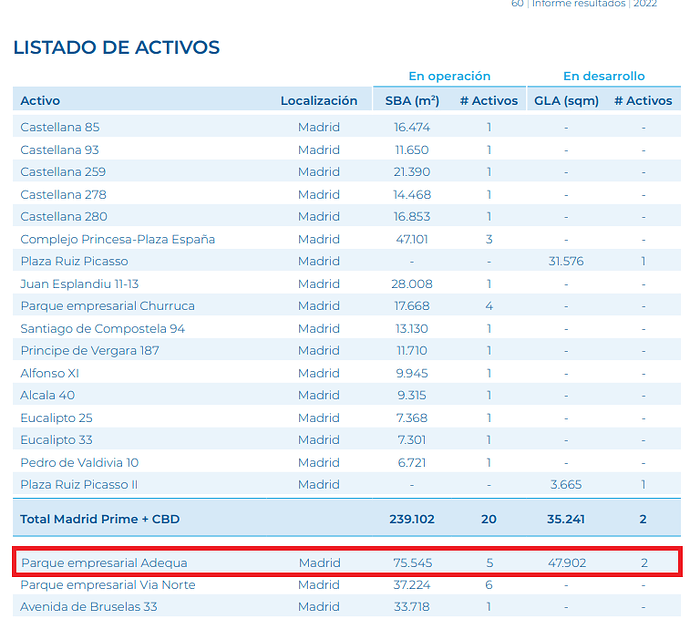This screenshot has width=690, height=618.
Task: Select 'Parque empresarial Churruca' asset name
Action: point(107,306)
